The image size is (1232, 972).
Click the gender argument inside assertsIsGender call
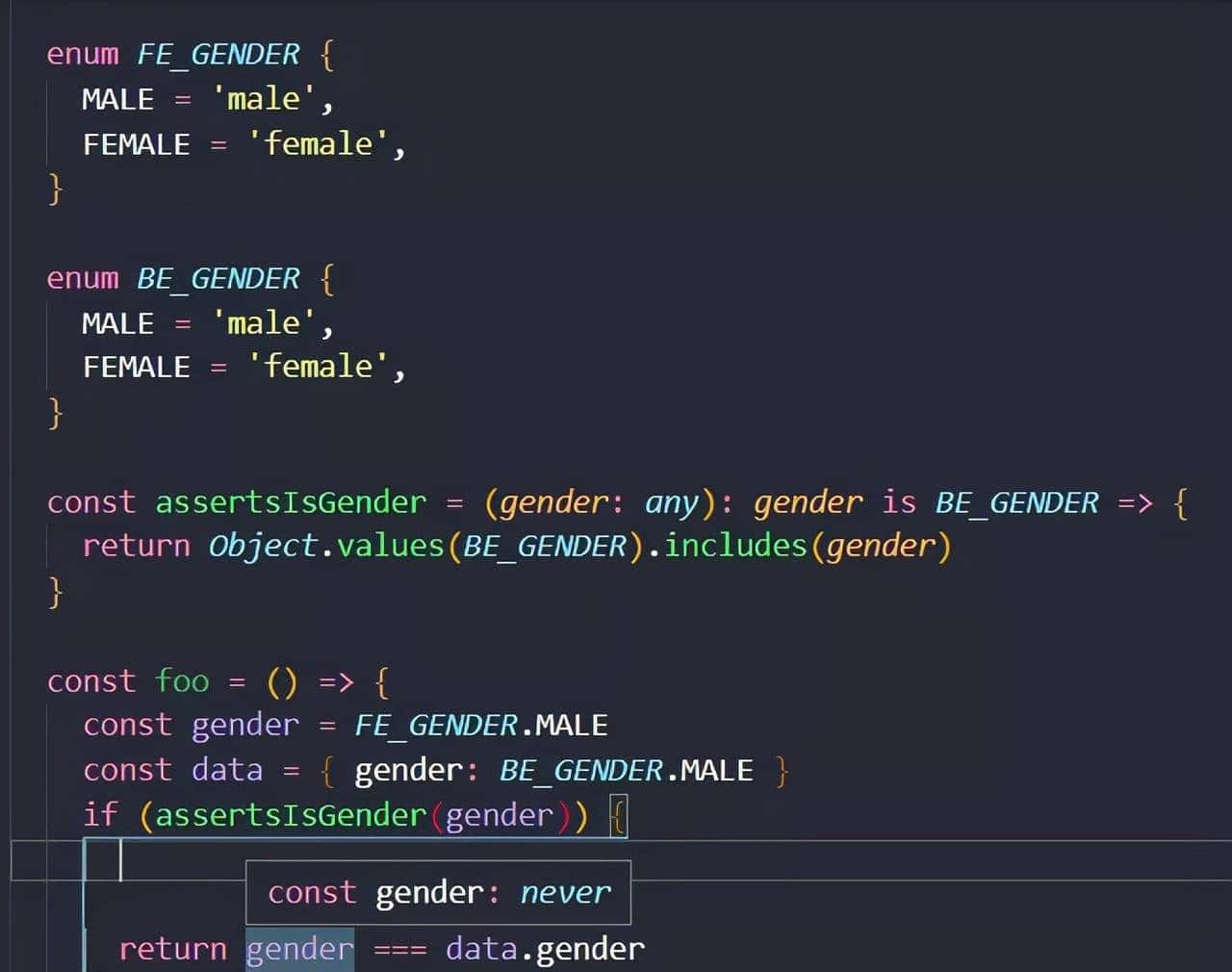coord(500,813)
